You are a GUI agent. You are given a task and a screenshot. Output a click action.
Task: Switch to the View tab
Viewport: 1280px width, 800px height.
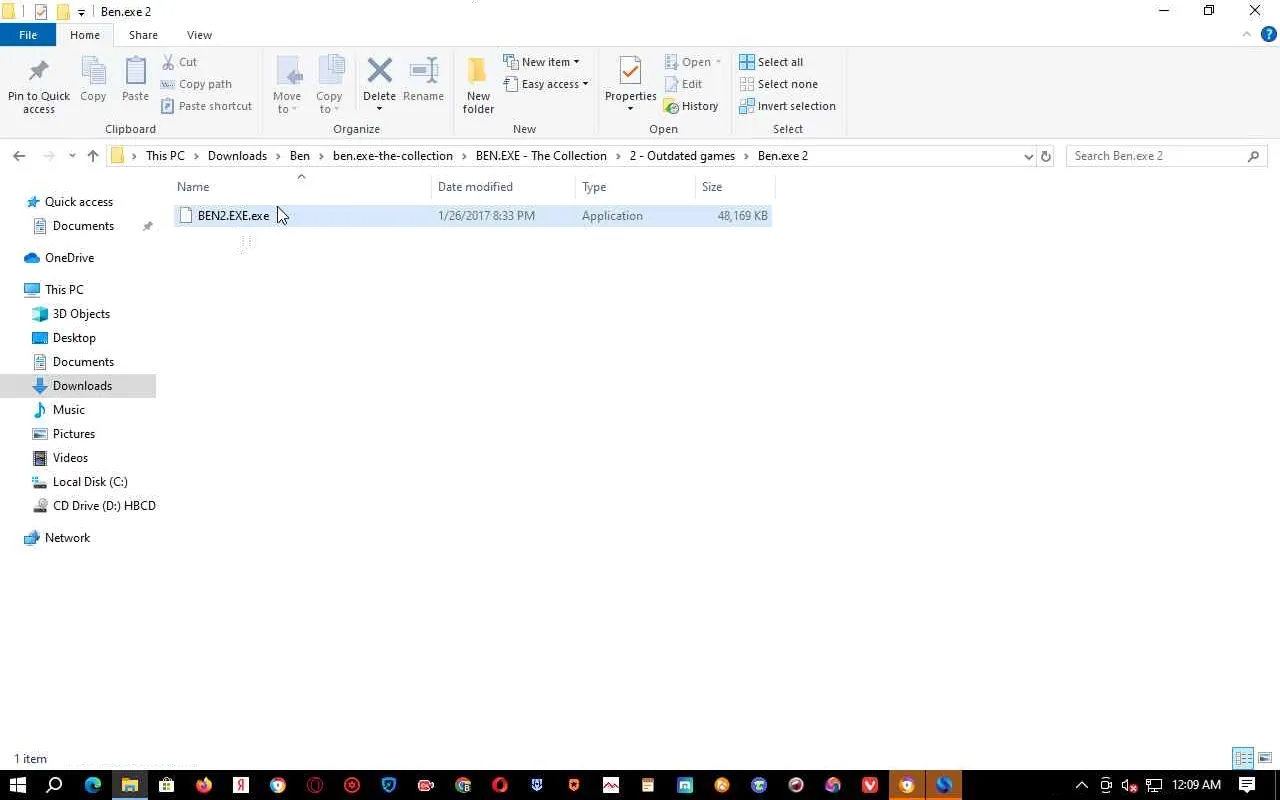[199, 35]
